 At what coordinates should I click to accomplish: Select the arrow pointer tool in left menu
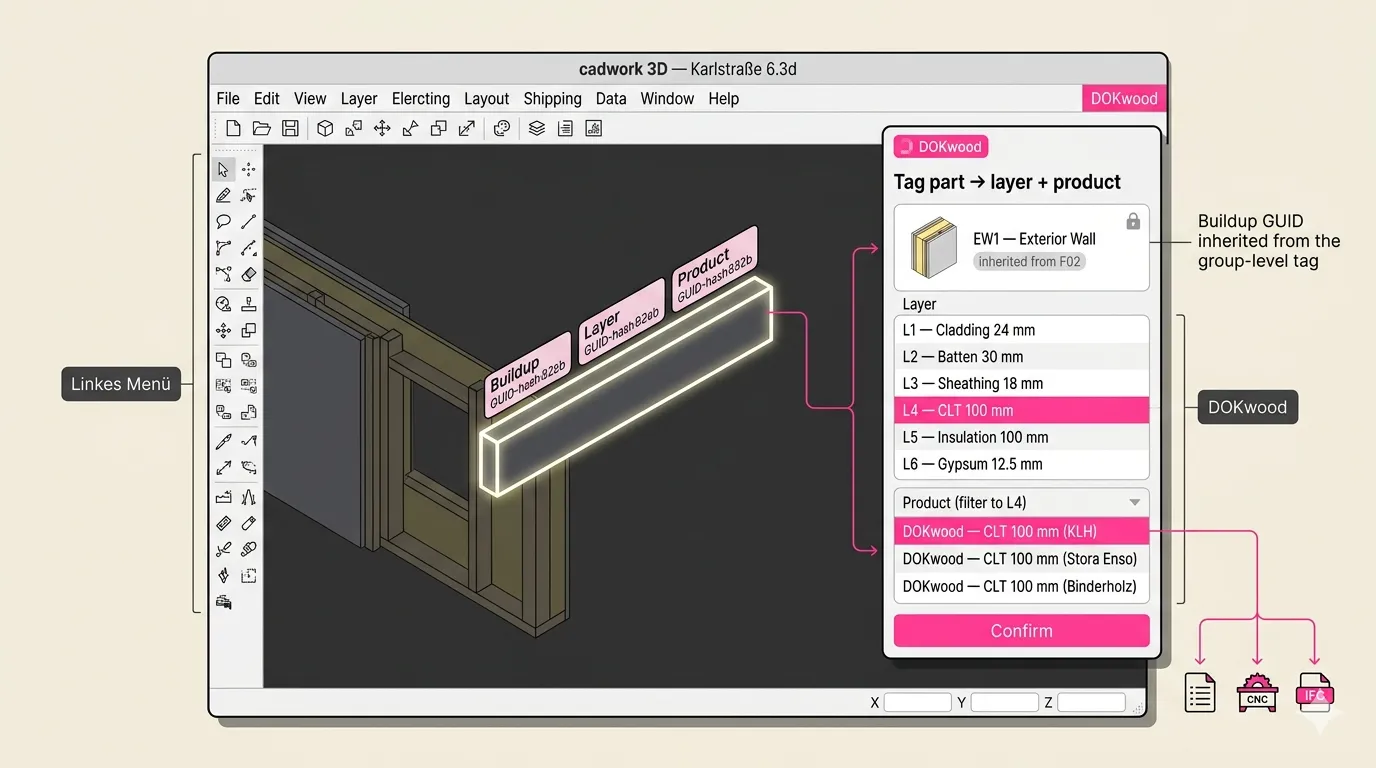pos(223,170)
